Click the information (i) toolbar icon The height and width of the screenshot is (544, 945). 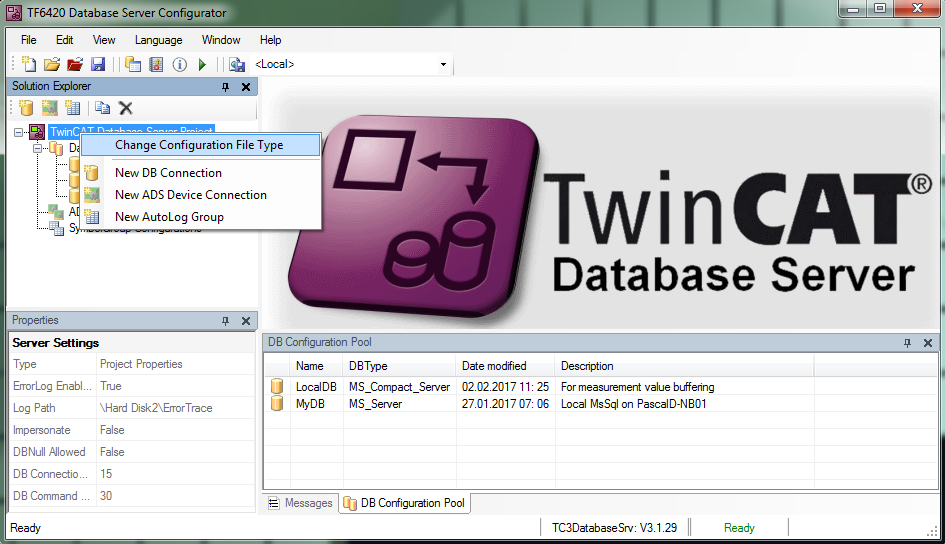180,65
